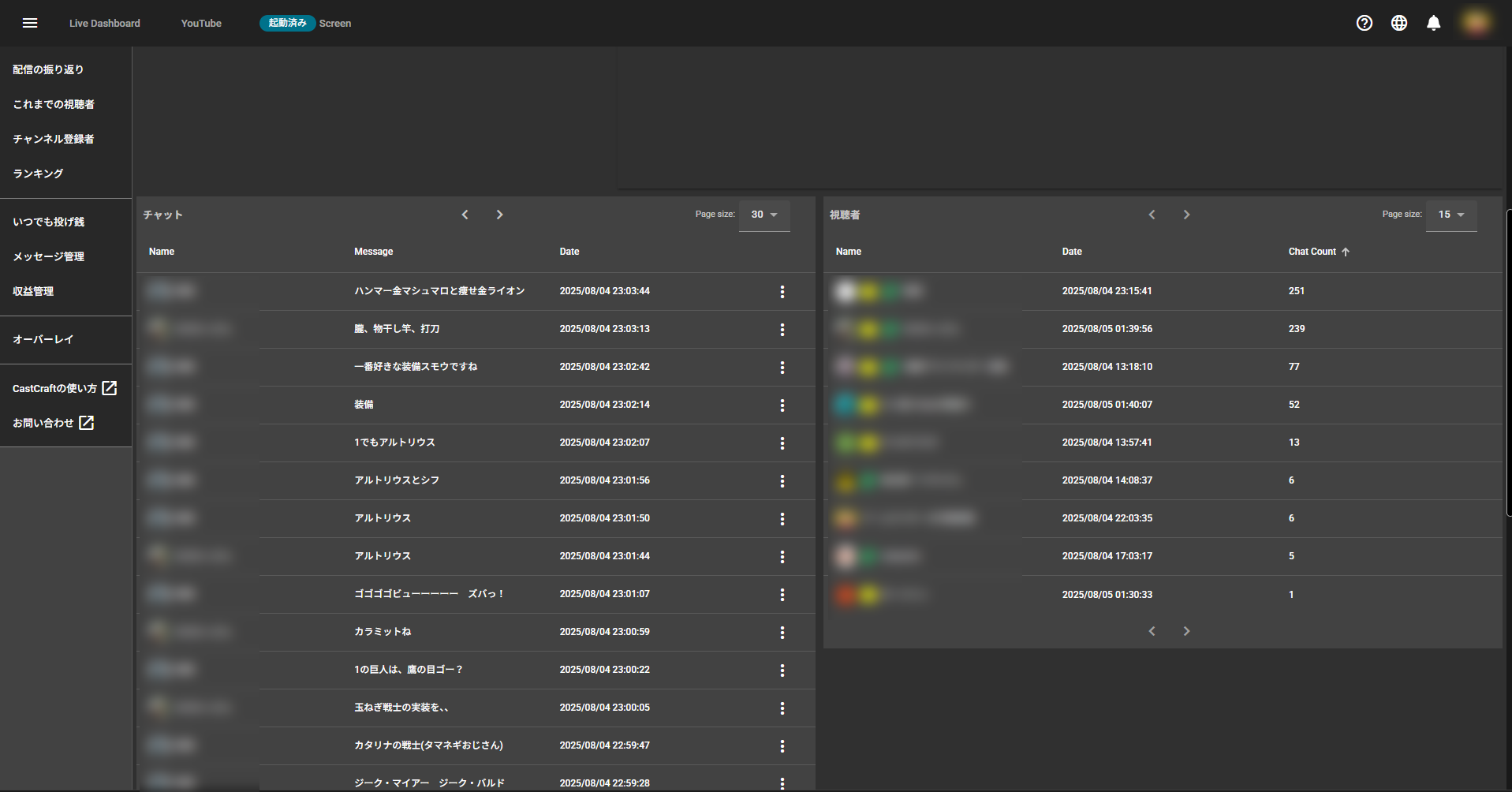This screenshot has height=792, width=1512.
Task: Open options for message at 23:01:56
Action: [782, 481]
